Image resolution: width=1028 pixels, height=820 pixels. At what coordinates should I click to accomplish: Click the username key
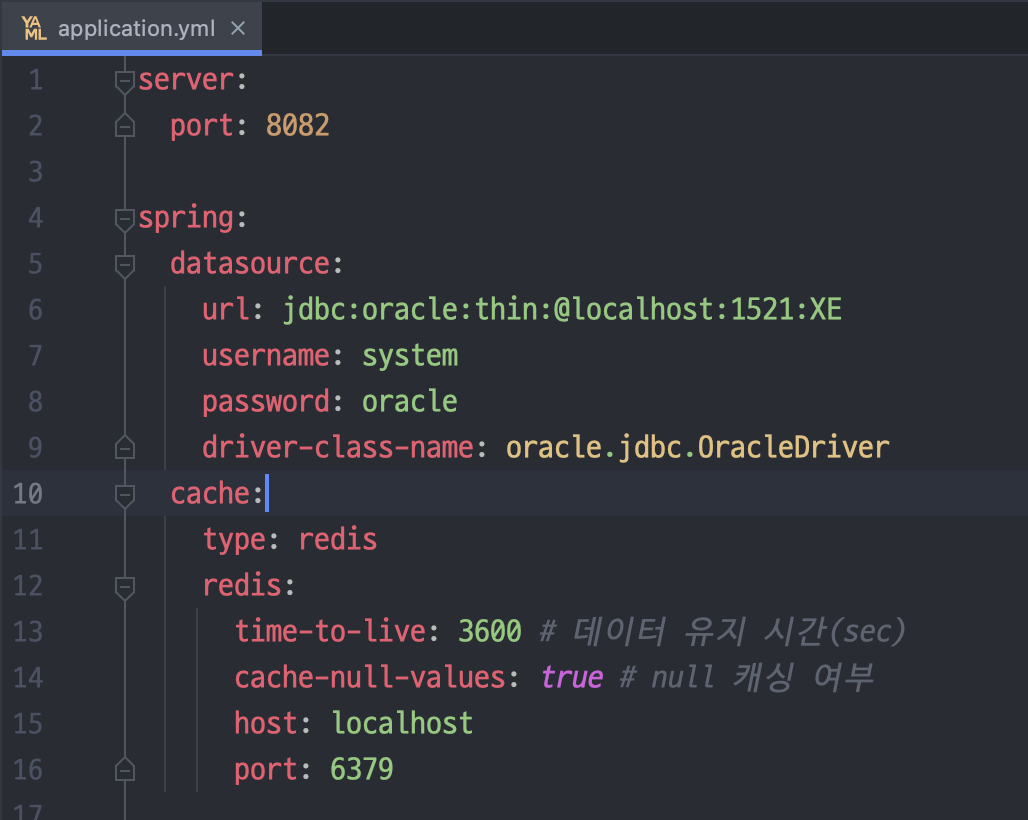(x=266, y=356)
